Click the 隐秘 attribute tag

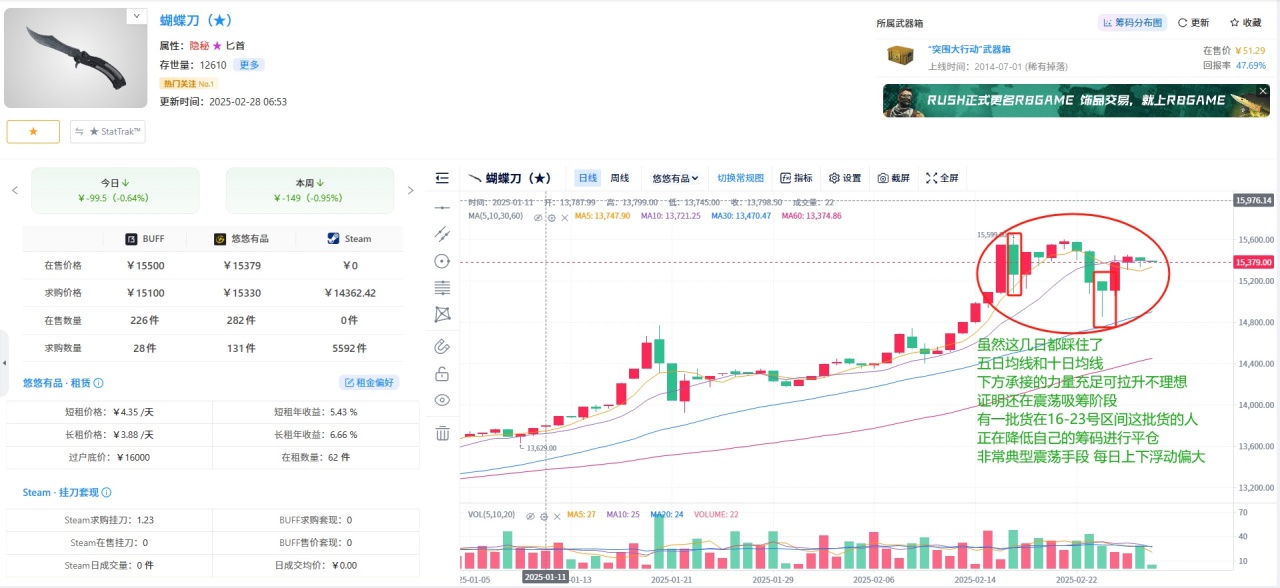[x=198, y=46]
